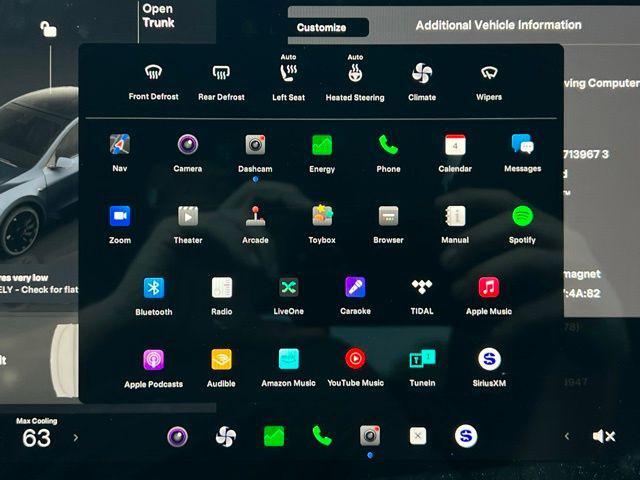Tap the unlock padlock icon
The width and height of the screenshot is (640, 480).
point(48,29)
